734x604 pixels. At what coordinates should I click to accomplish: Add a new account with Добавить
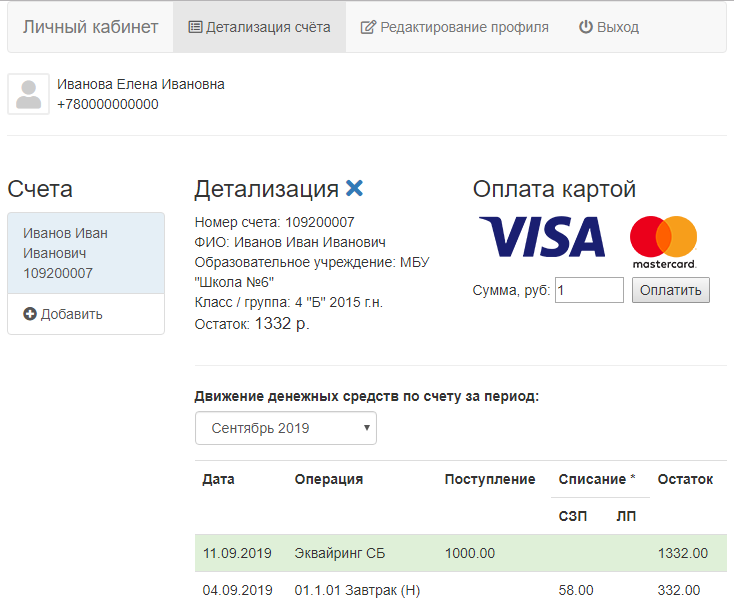tap(86, 314)
